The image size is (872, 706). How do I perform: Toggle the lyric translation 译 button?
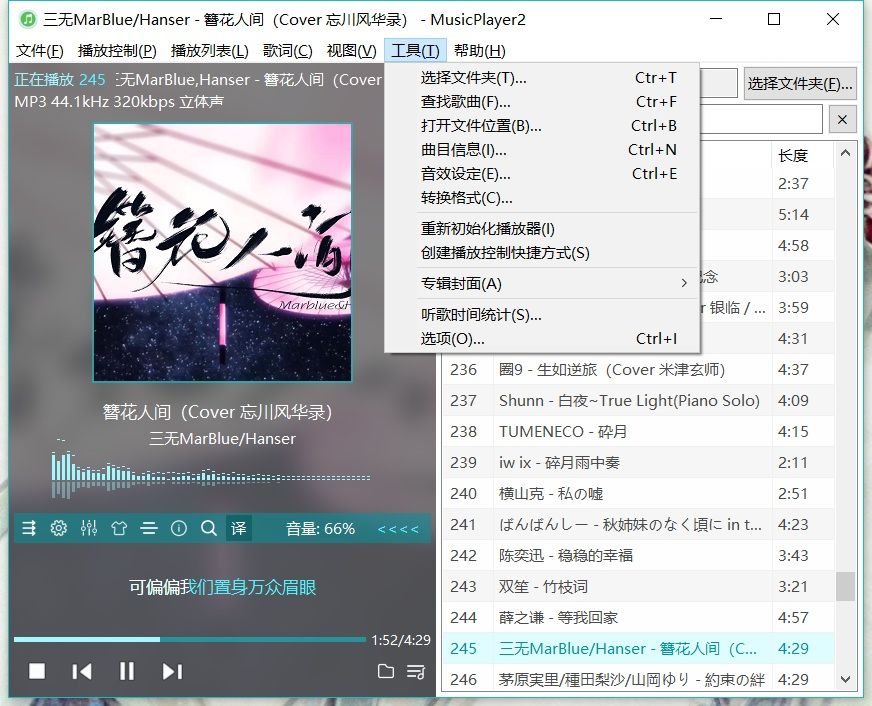[239, 528]
